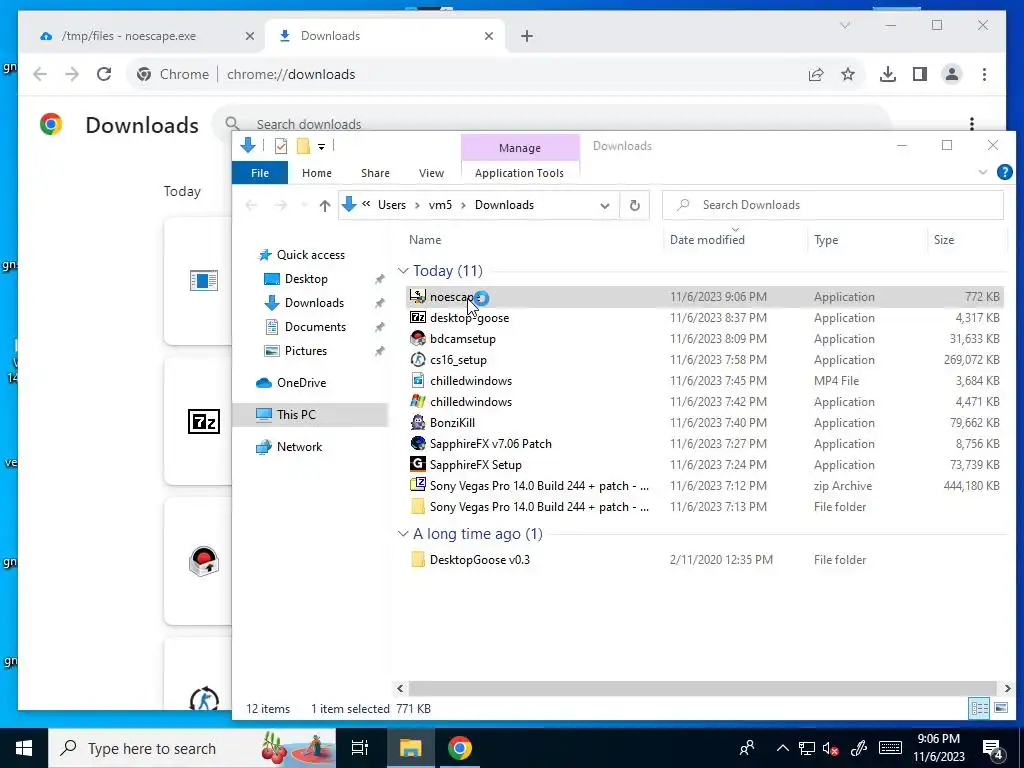The image size is (1024, 768).
Task: Click the horizontal scrollbar in file list
Action: point(702,688)
